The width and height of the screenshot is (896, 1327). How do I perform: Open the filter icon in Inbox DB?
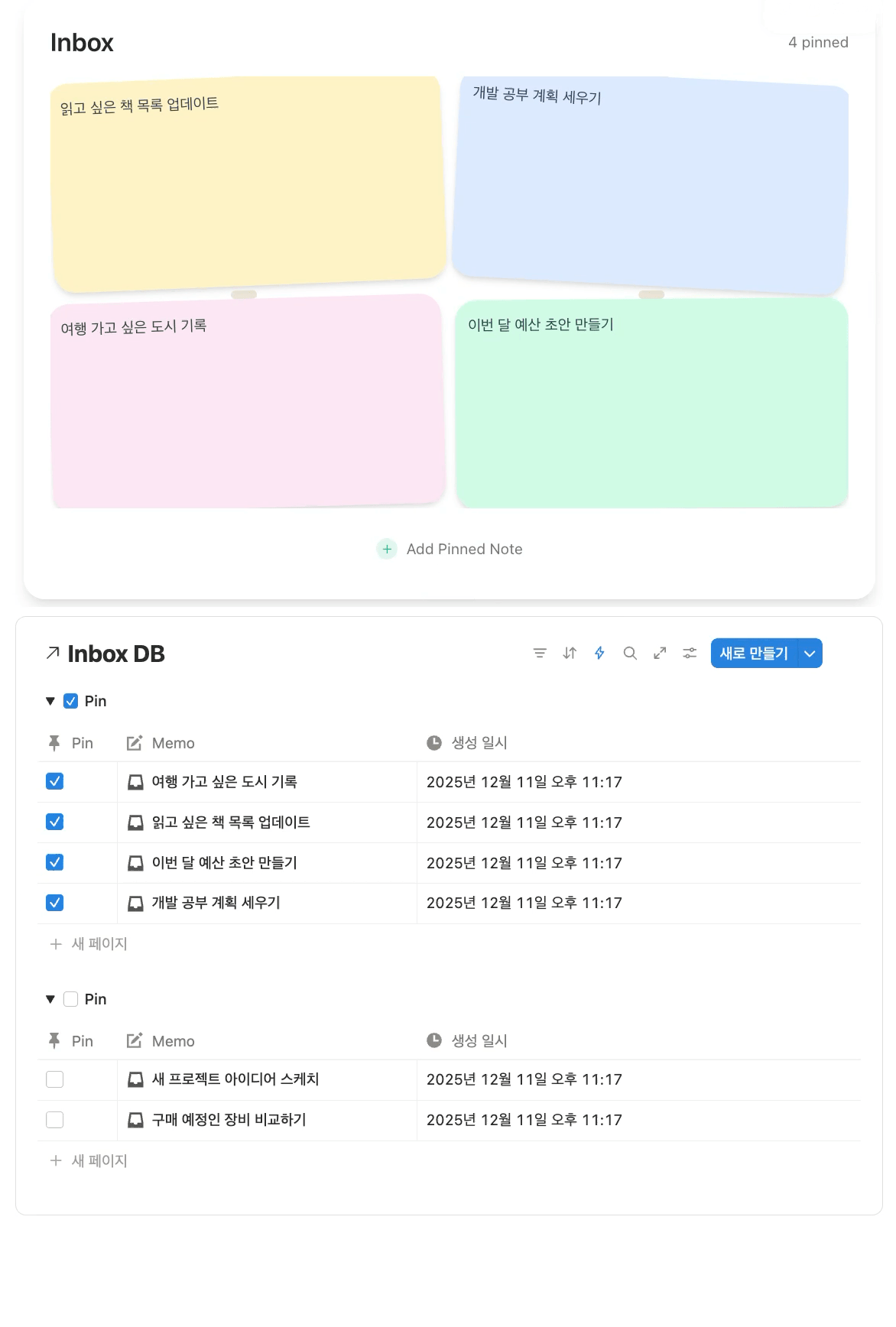[x=540, y=653]
